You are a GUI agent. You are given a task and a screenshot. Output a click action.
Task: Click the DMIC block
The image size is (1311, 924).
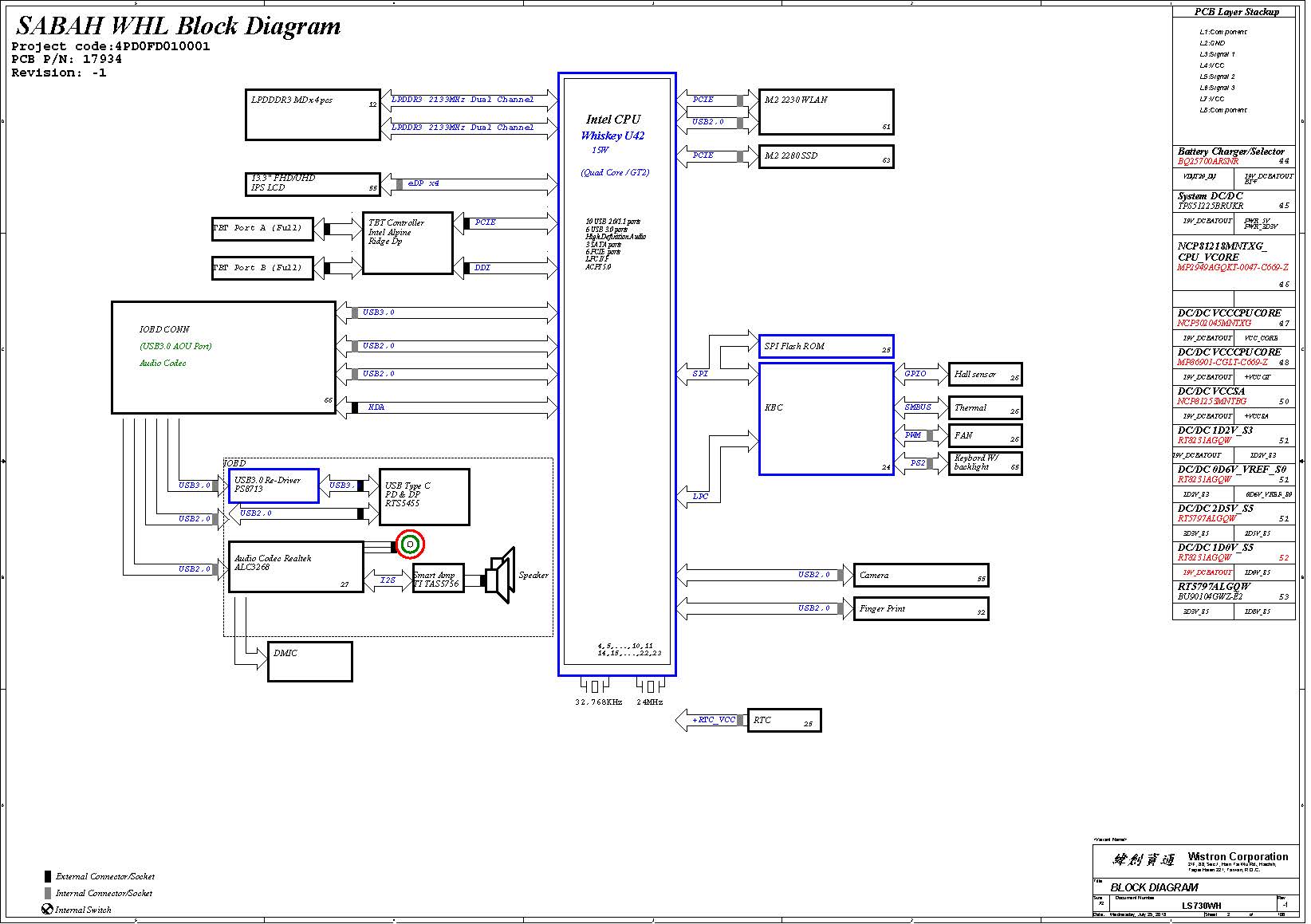[x=310, y=662]
